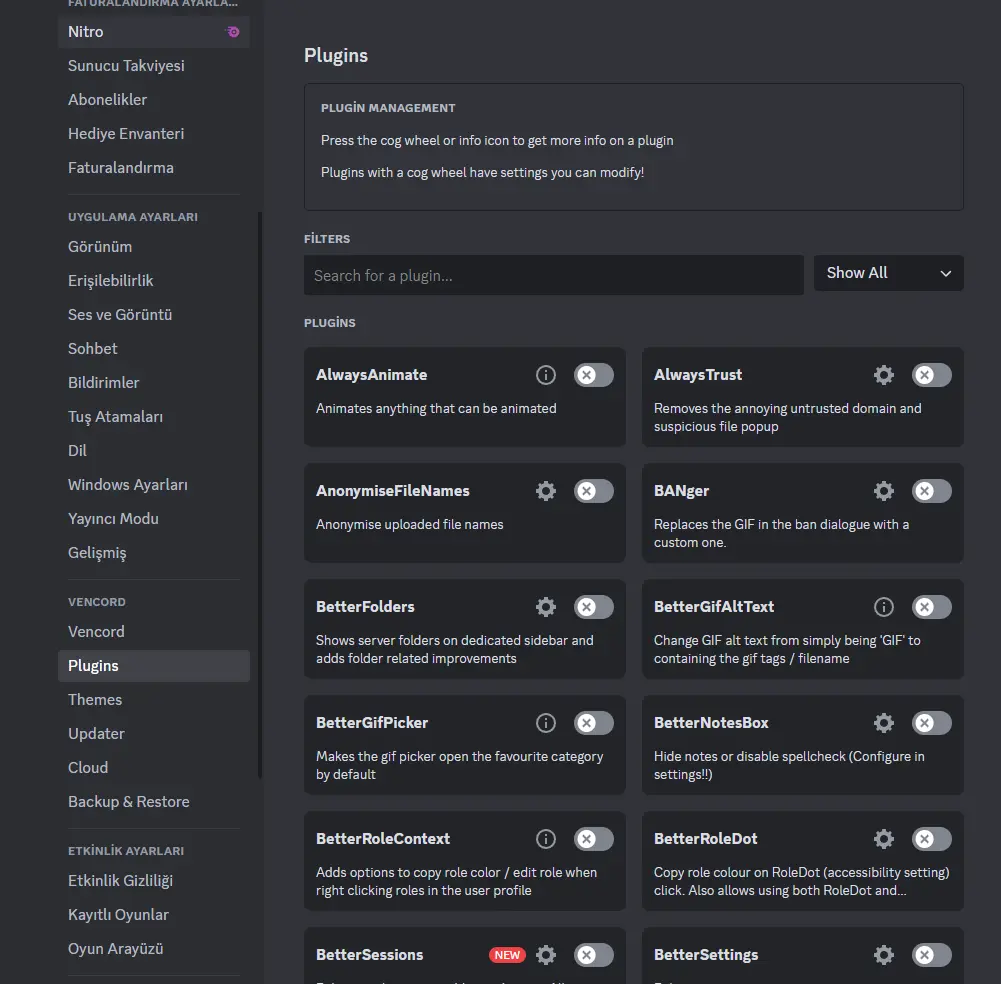Open Ses ve Görüntü settings
The height and width of the screenshot is (984, 1001).
click(x=153, y=315)
